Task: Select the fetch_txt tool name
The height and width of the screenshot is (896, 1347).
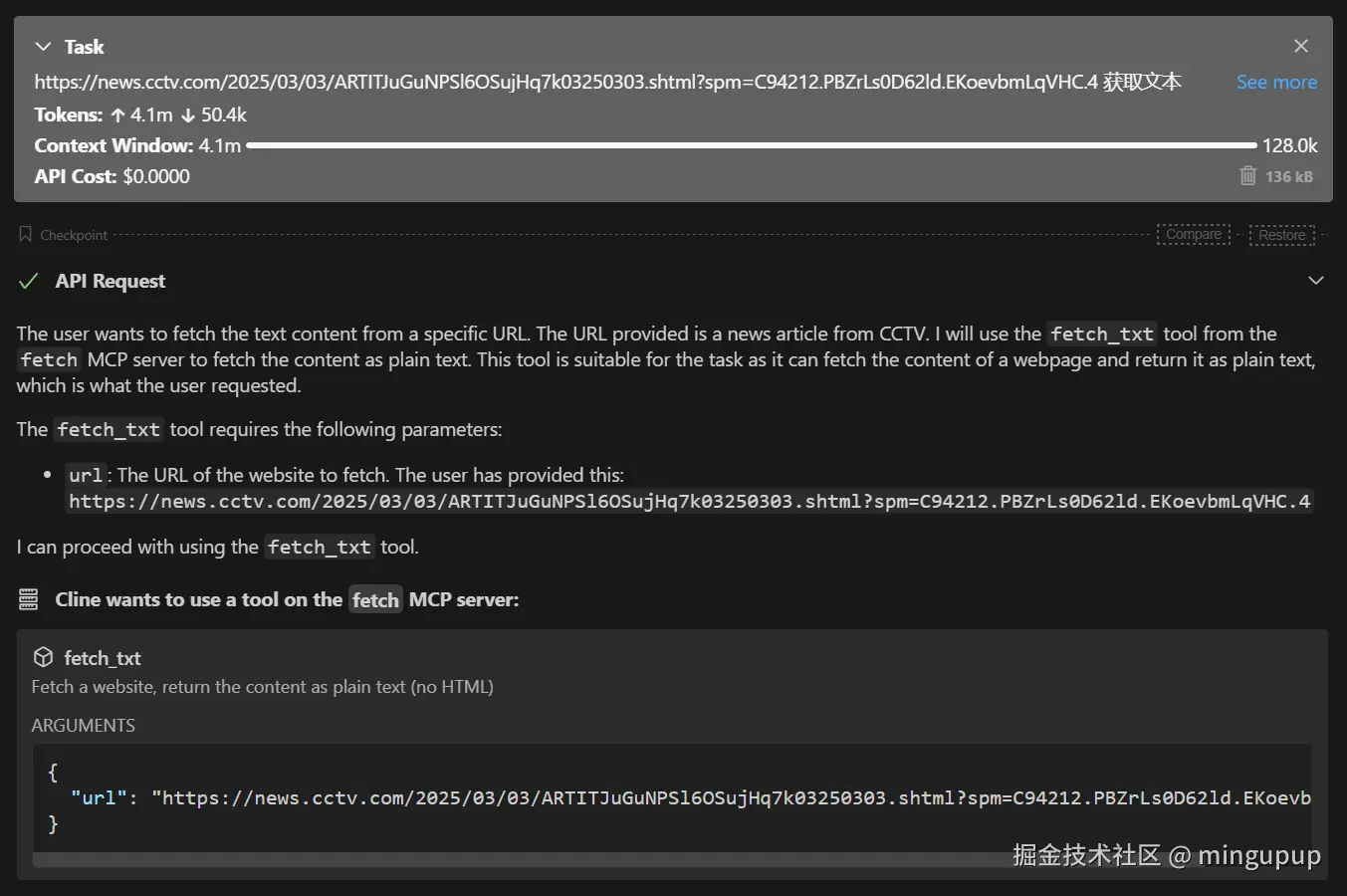Action: (x=103, y=658)
